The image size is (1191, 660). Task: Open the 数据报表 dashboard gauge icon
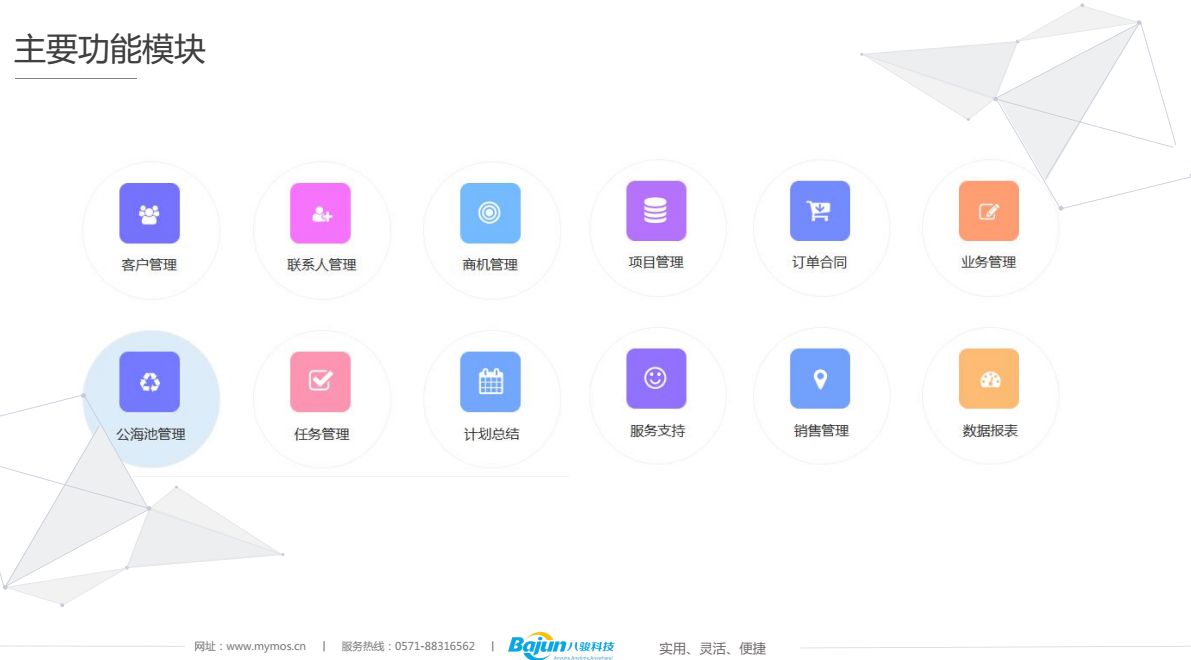988,379
